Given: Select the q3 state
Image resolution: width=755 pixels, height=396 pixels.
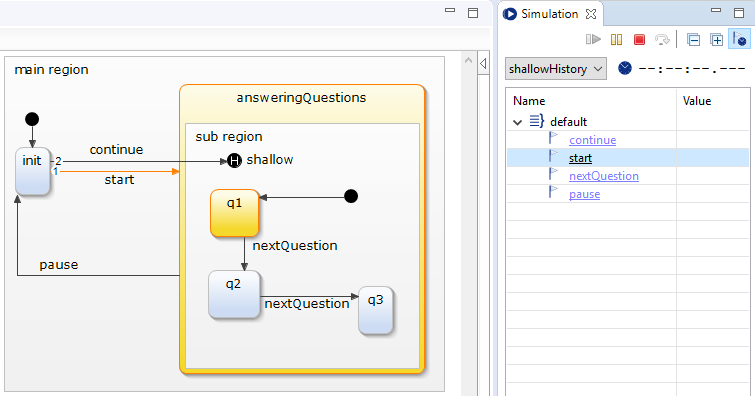Looking at the screenshot, I should [x=376, y=310].
